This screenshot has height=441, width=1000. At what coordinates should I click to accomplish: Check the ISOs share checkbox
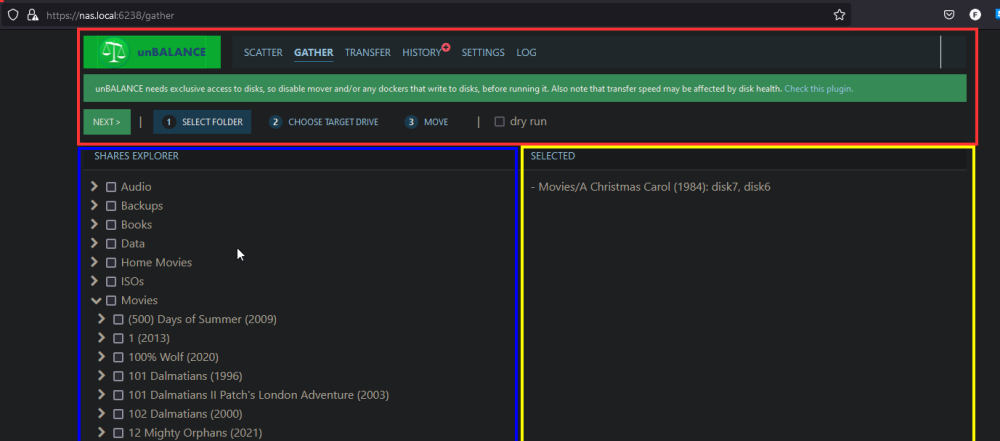[111, 281]
